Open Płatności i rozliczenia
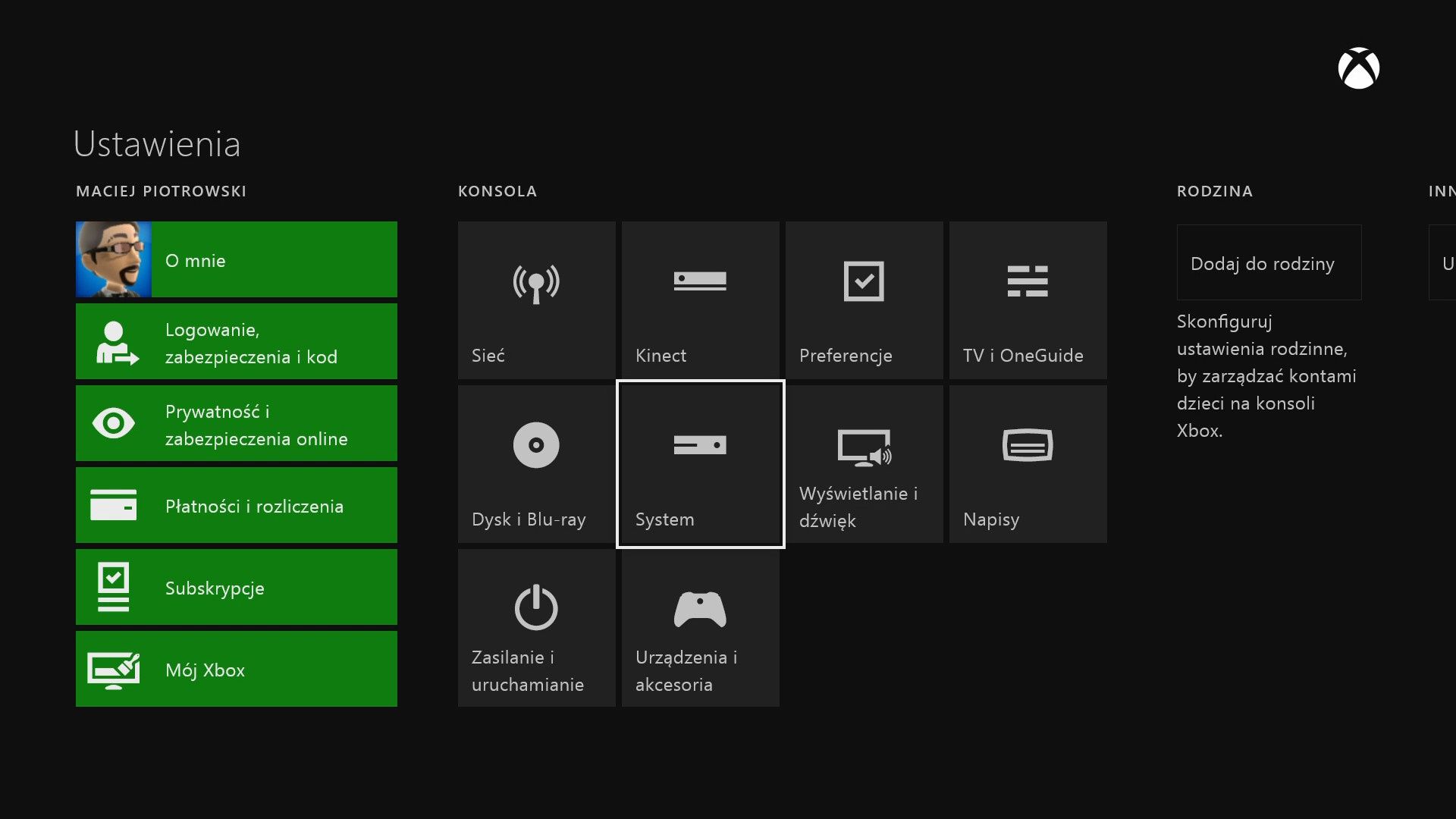 (x=237, y=505)
